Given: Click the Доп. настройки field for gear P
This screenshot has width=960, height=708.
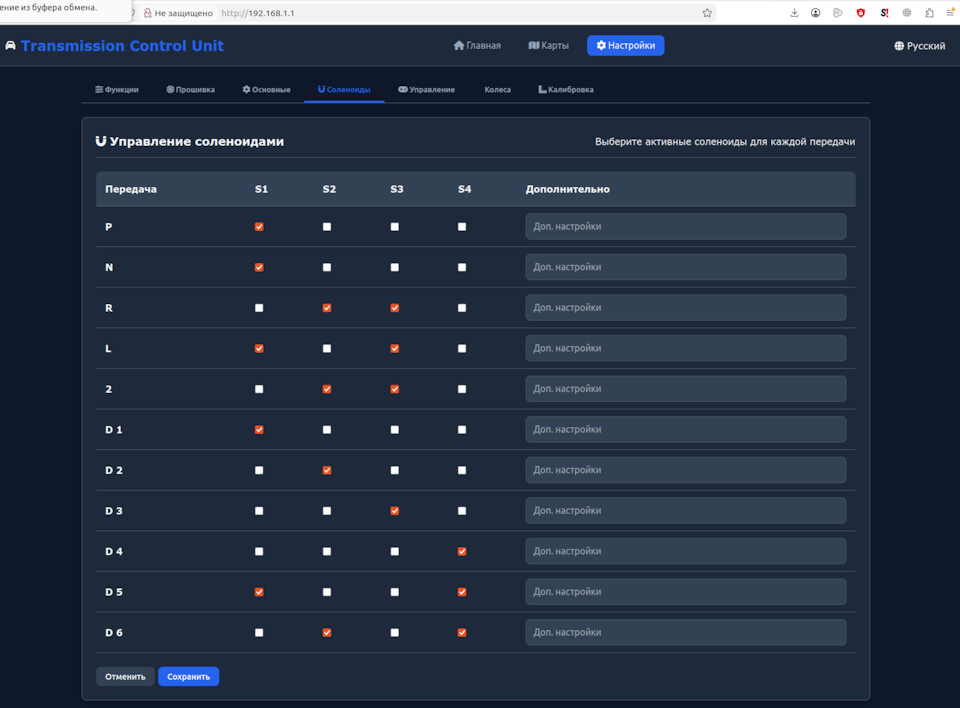Looking at the screenshot, I should (x=685, y=226).
